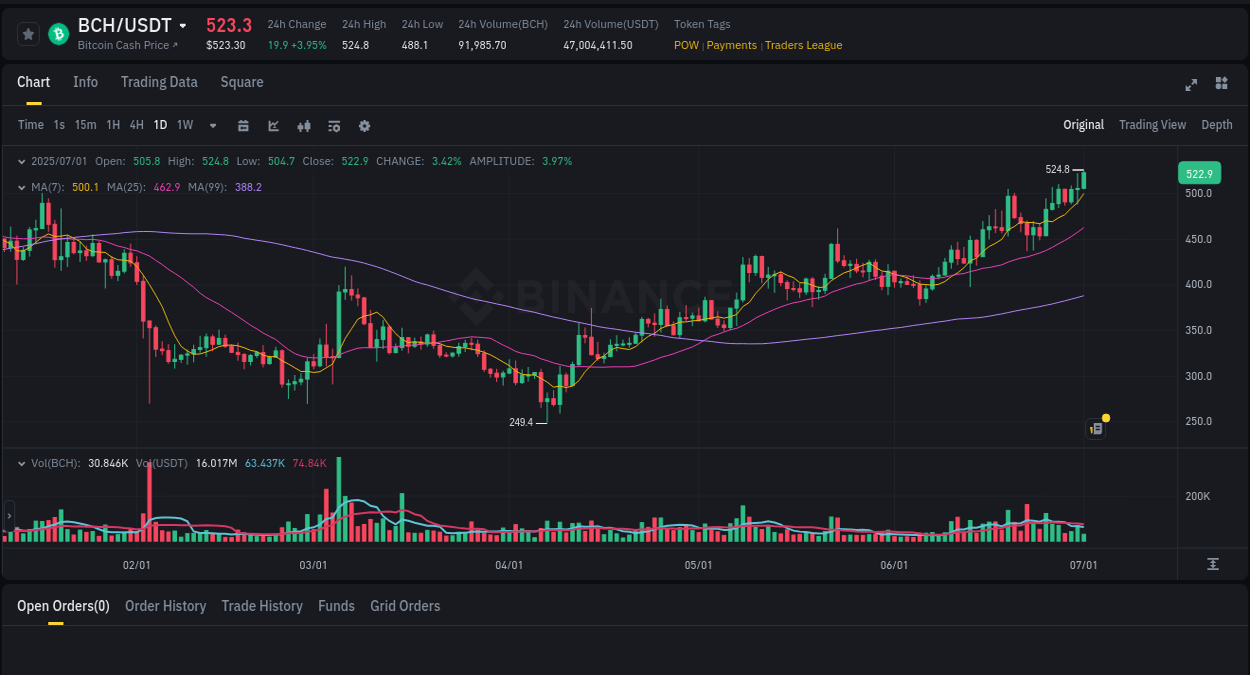This screenshot has height=675, width=1250.
Task: Open the candlestick style icon
Action: tap(303, 125)
